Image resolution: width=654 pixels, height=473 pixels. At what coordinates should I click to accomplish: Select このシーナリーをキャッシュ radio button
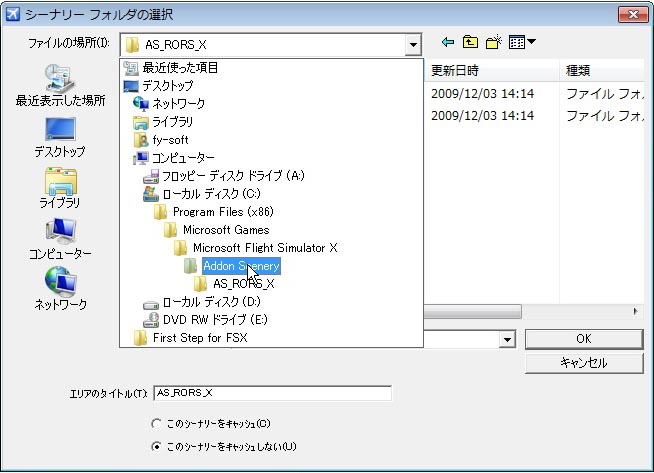tap(156, 424)
